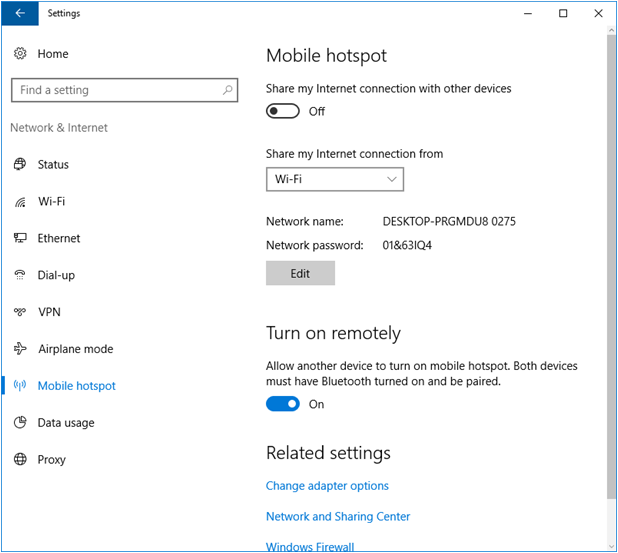Screen dimensions: 618x553
Task: Open Proxy settings via globe icon
Action: (20, 460)
